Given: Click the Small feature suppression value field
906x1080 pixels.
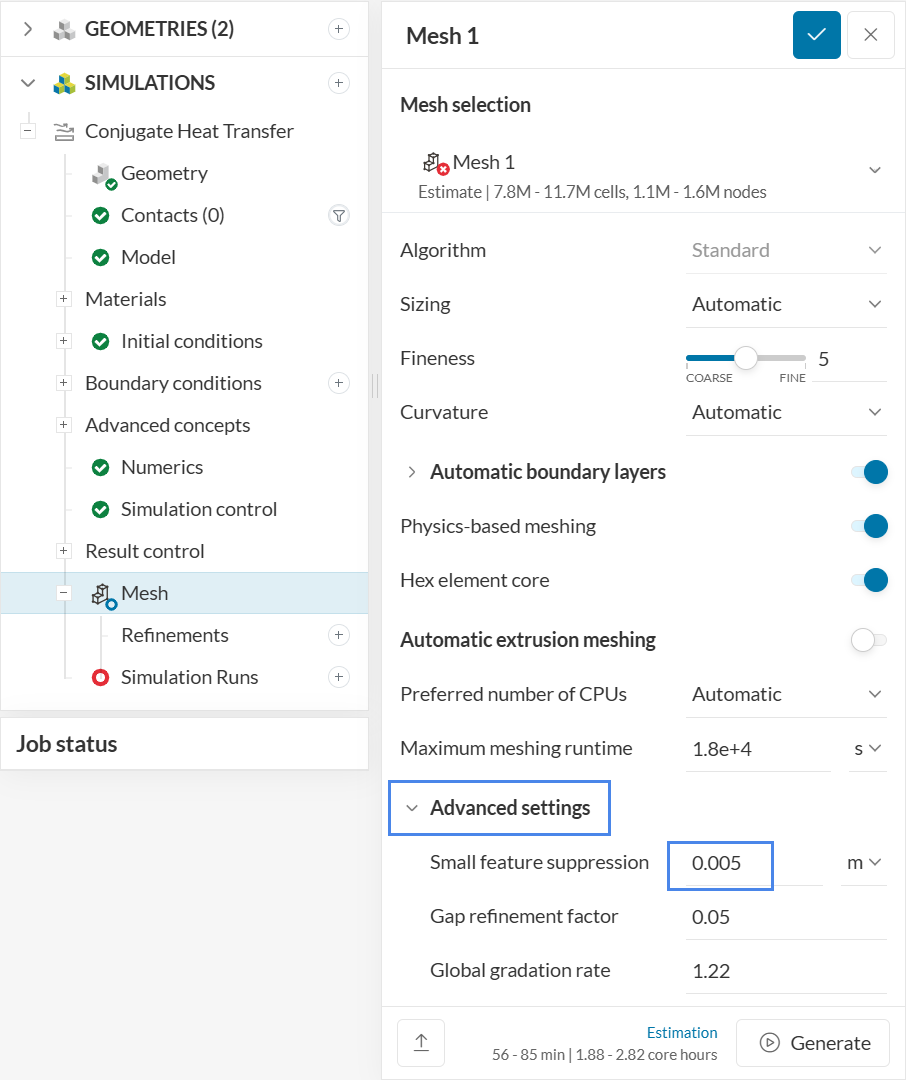Looking at the screenshot, I should 720,863.
